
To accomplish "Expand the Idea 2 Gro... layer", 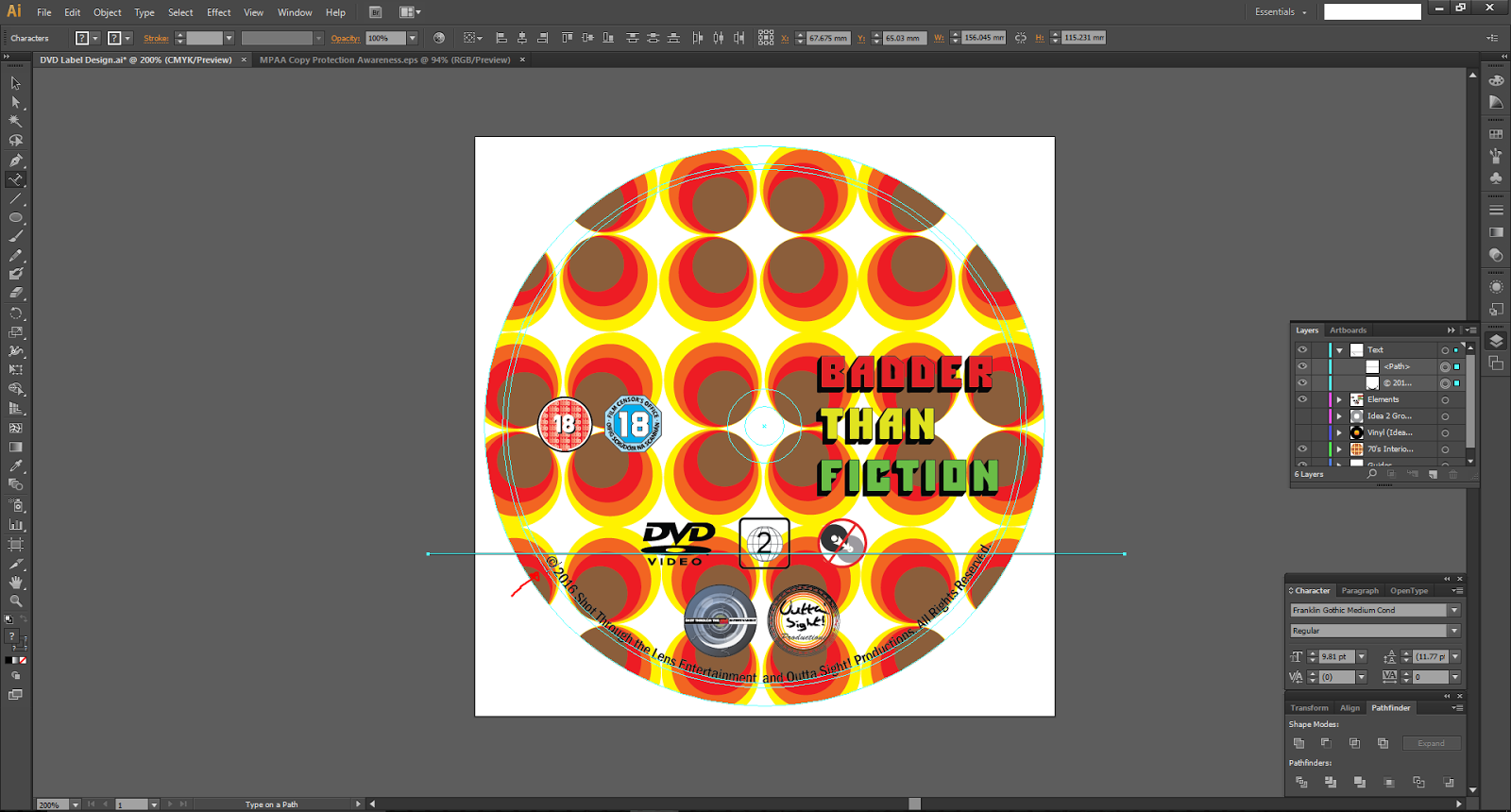I will pyautogui.click(x=1339, y=416).
